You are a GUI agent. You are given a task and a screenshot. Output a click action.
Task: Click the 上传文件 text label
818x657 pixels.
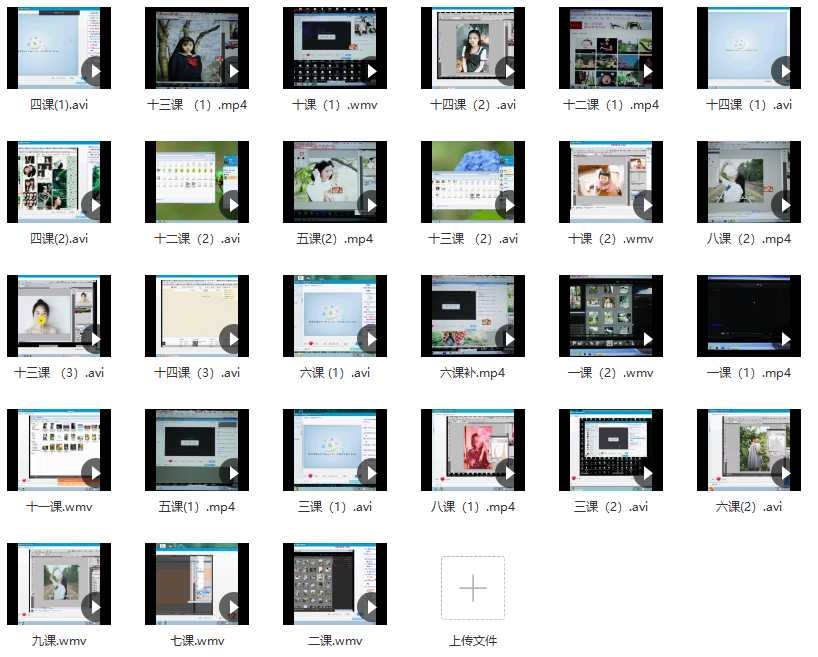[473, 641]
